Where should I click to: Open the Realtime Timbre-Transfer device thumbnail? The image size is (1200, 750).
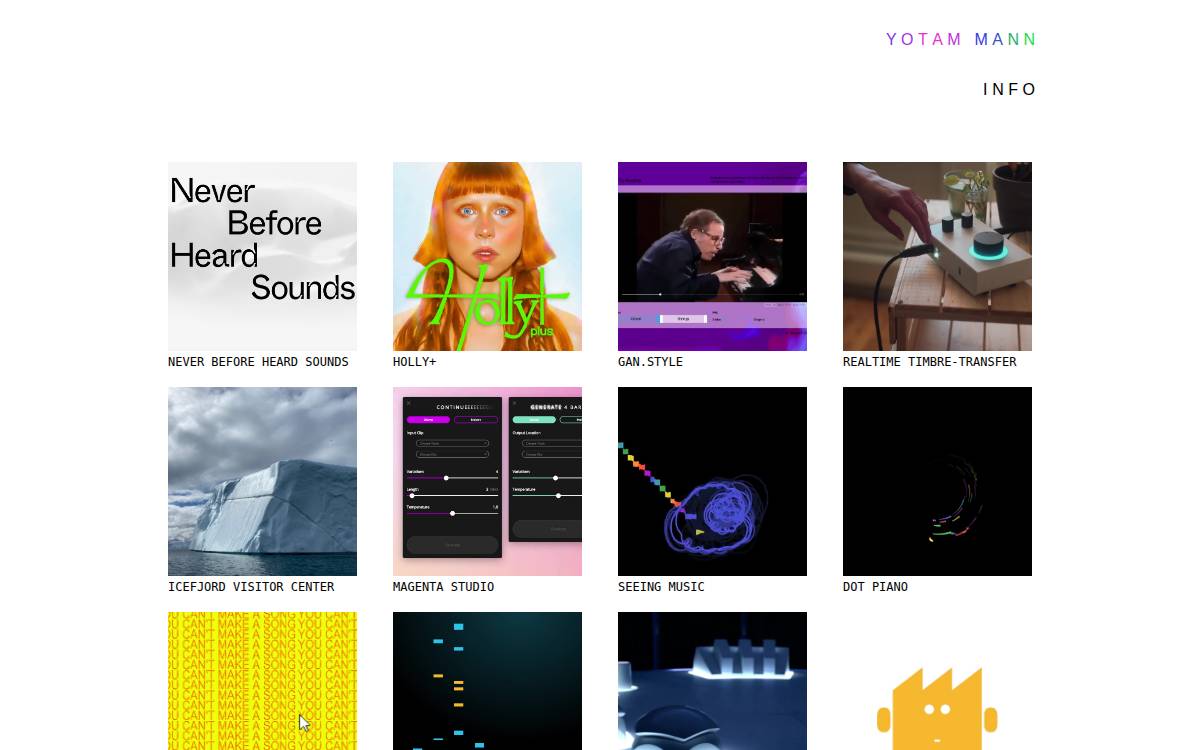point(937,256)
